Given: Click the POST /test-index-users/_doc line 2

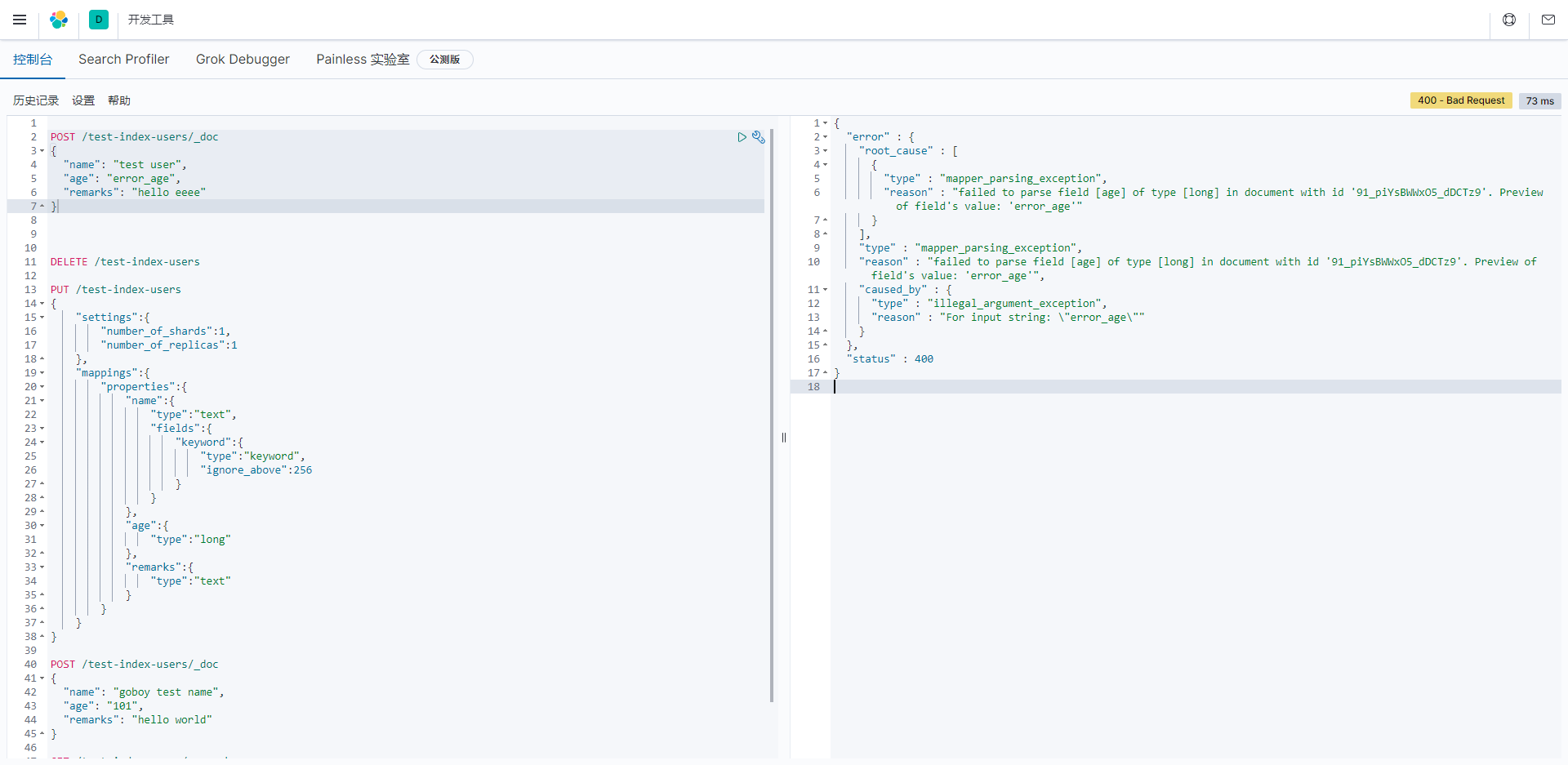Looking at the screenshot, I should pos(135,137).
